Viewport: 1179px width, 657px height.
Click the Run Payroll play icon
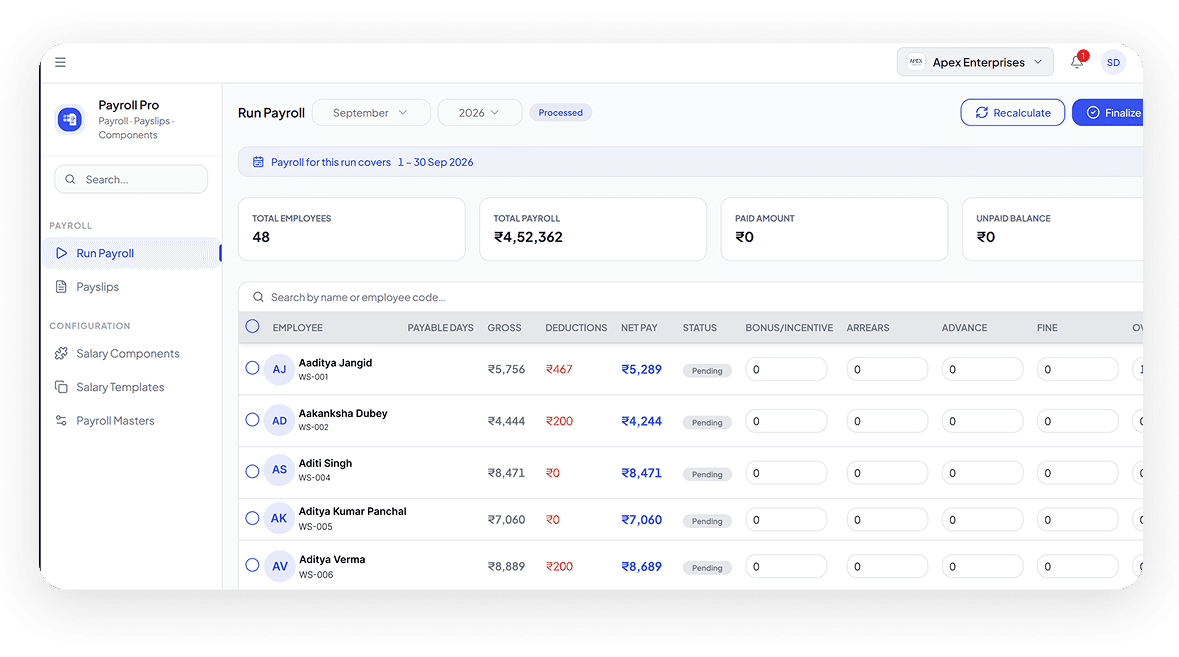(x=62, y=253)
